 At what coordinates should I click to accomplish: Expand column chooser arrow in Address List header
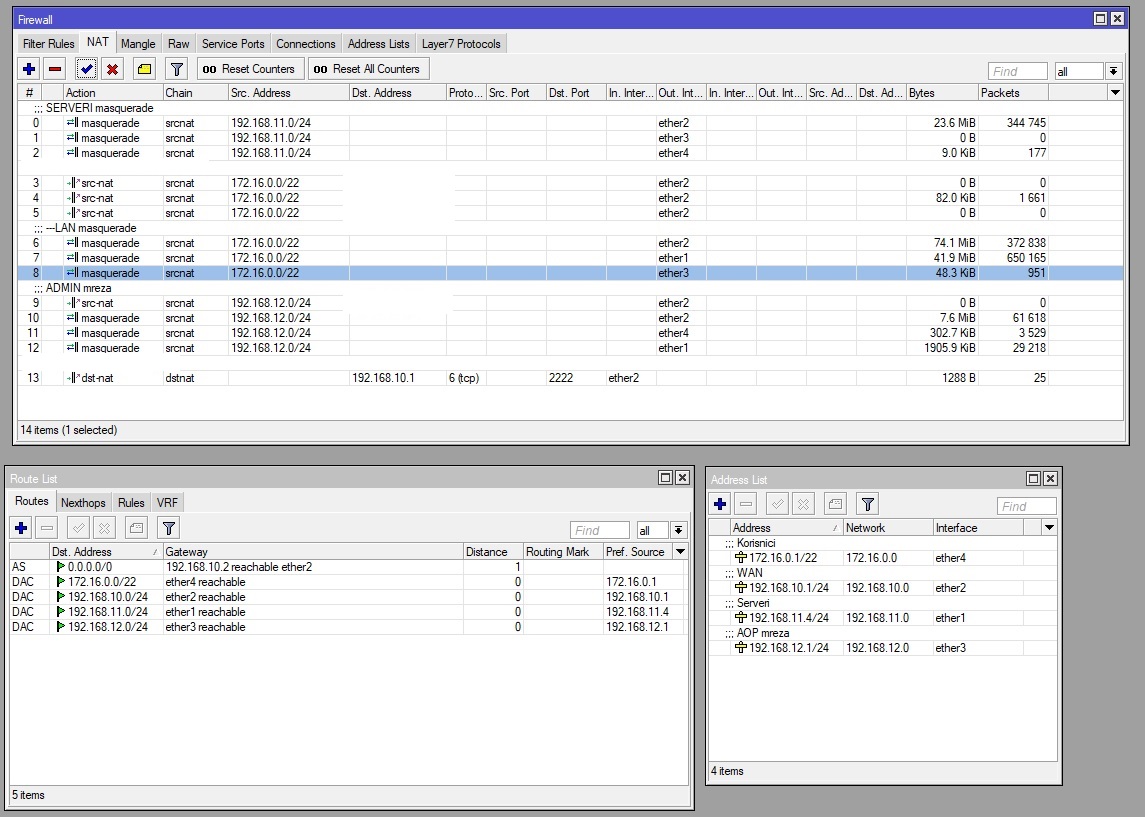[x=1048, y=527]
